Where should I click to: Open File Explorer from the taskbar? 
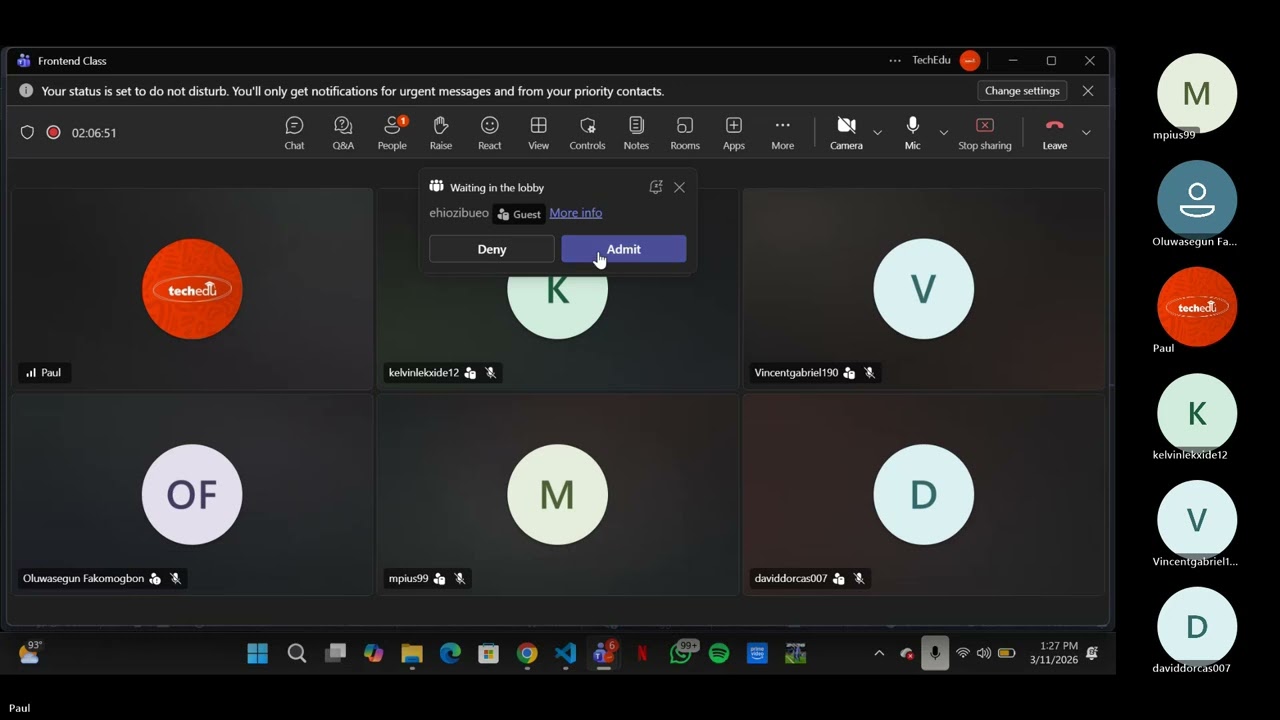[x=412, y=654]
